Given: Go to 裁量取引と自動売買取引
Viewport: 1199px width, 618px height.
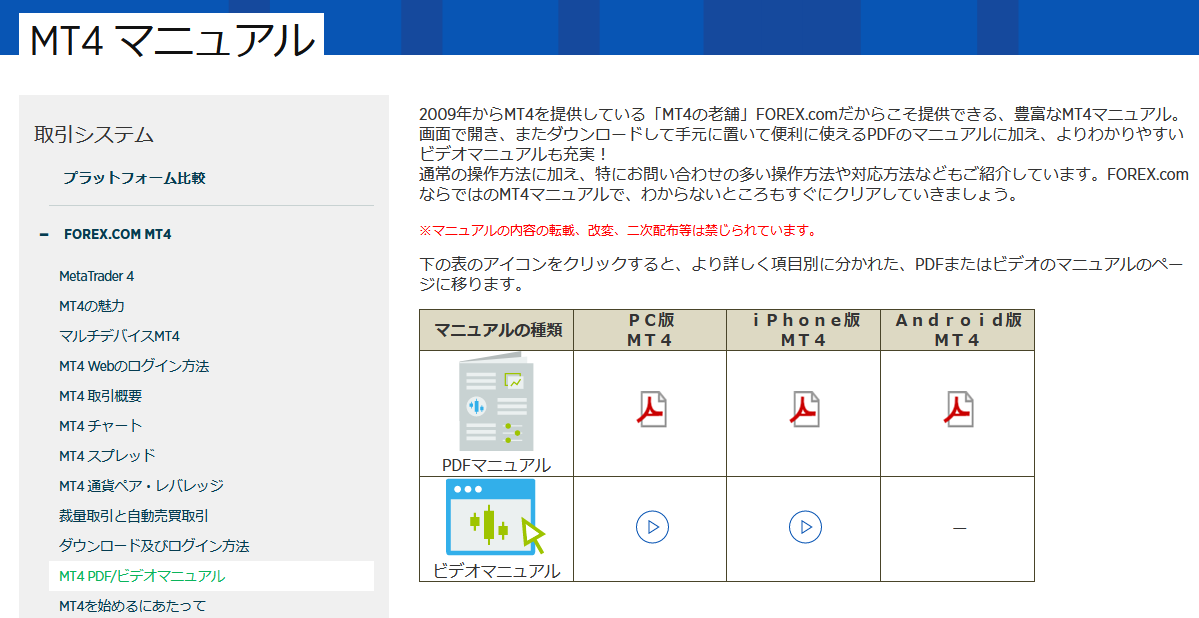Looking at the screenshot, I should pos(134,516).
